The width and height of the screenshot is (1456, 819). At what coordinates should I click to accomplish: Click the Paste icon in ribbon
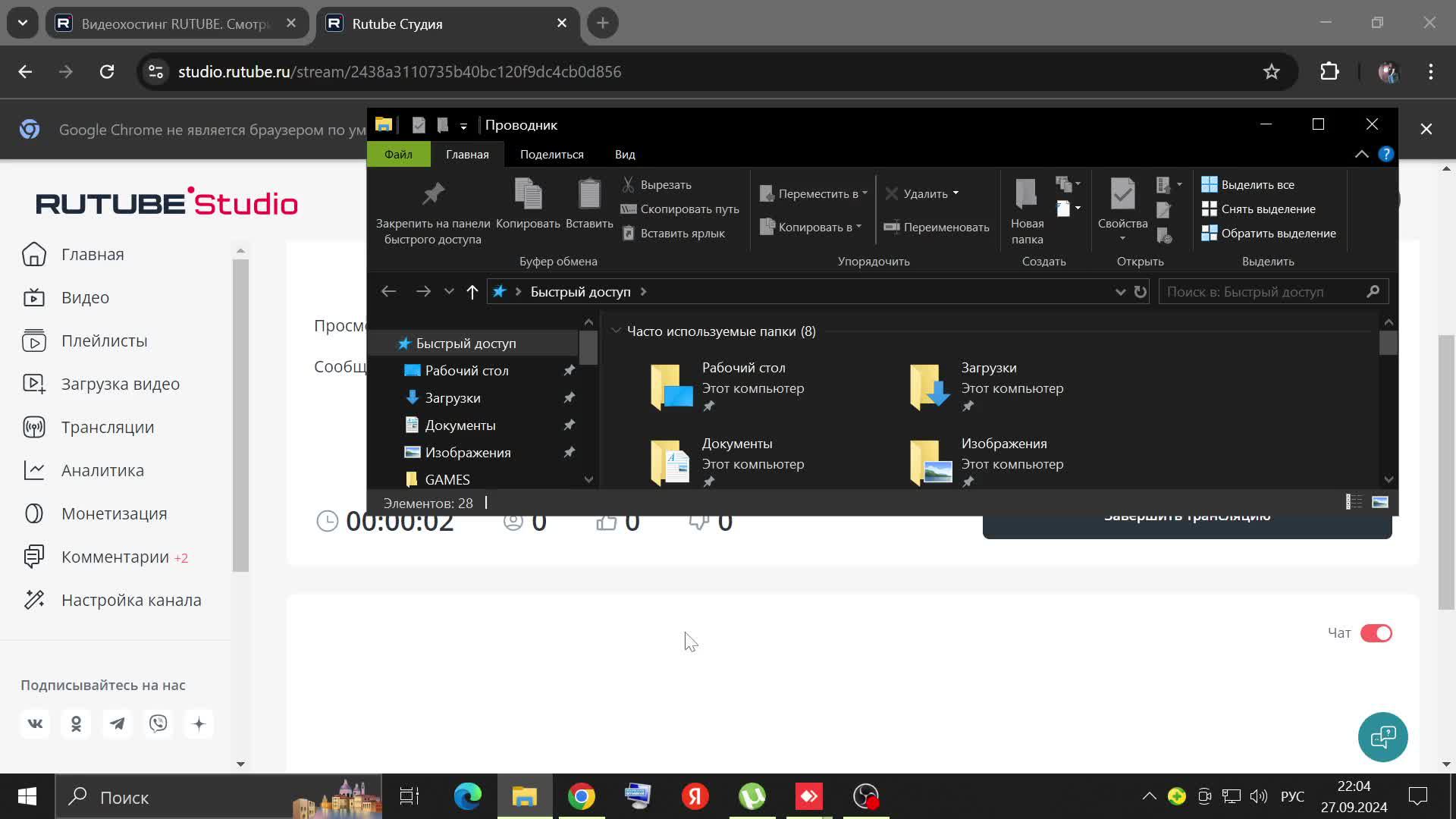coord(589,196)
